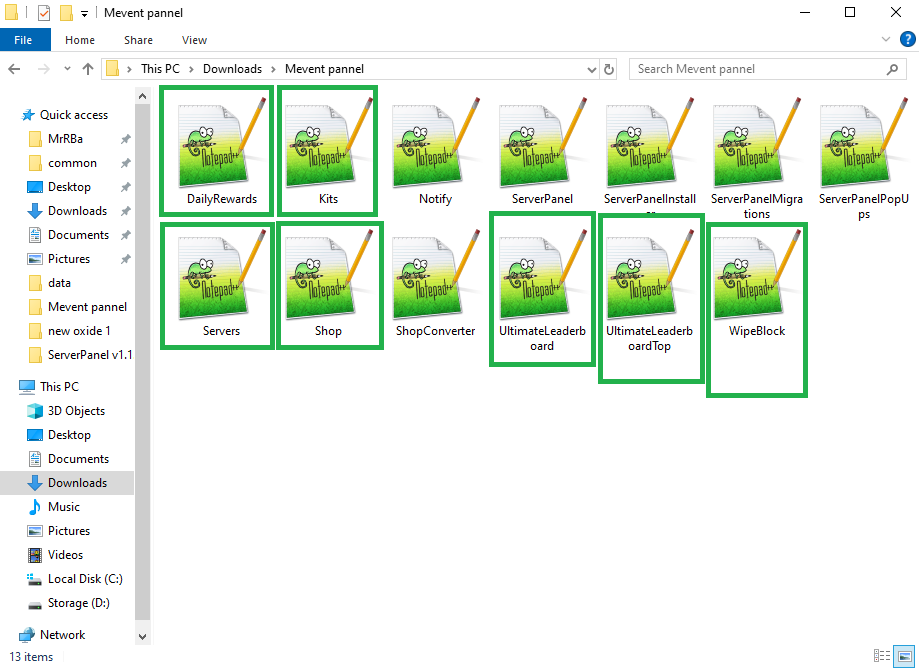Open Customize Quick Access Toolbar dropdown
The width and height of the screenshot is (919, 669).
pos(84,13)
